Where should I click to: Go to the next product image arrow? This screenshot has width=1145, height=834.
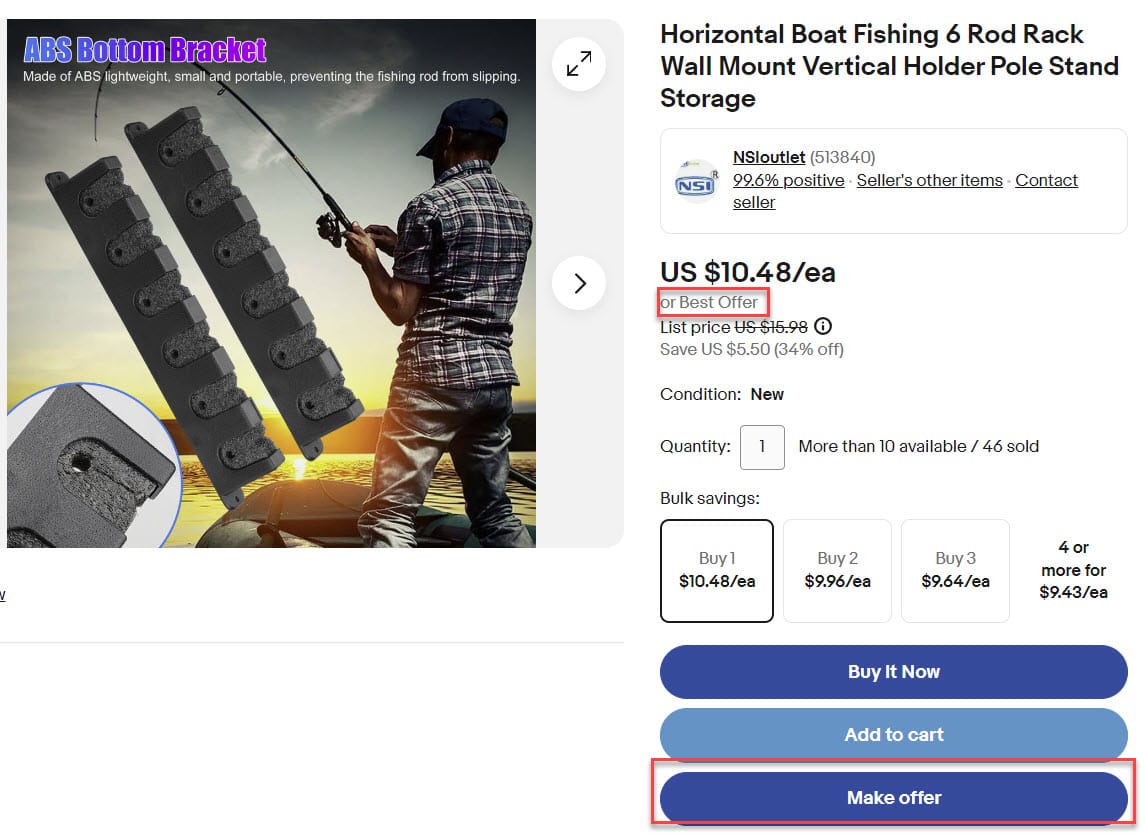click(x=579, y=283)
